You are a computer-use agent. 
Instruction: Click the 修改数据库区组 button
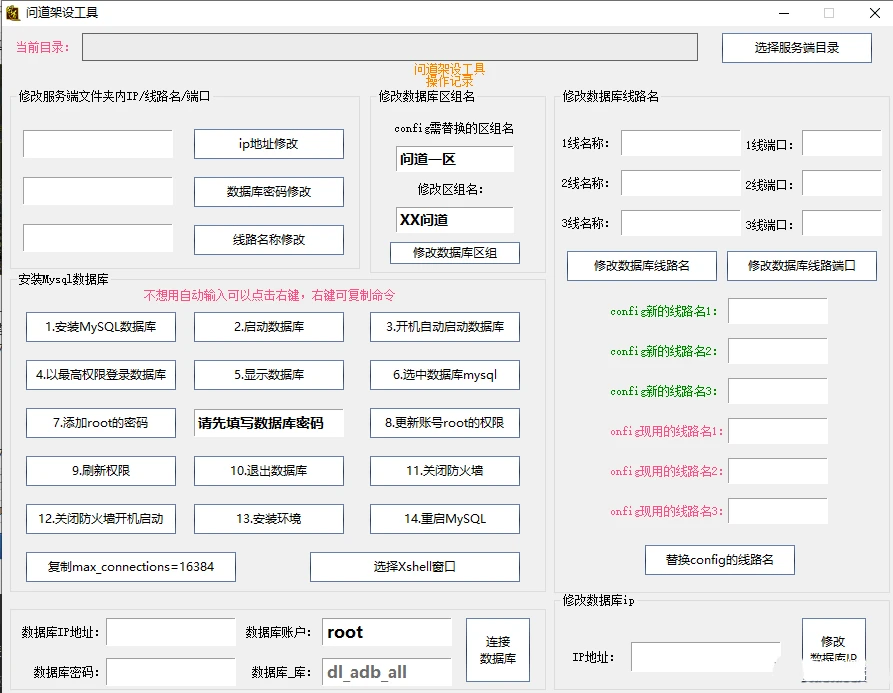pyautogui.click(x=453, y=253)
